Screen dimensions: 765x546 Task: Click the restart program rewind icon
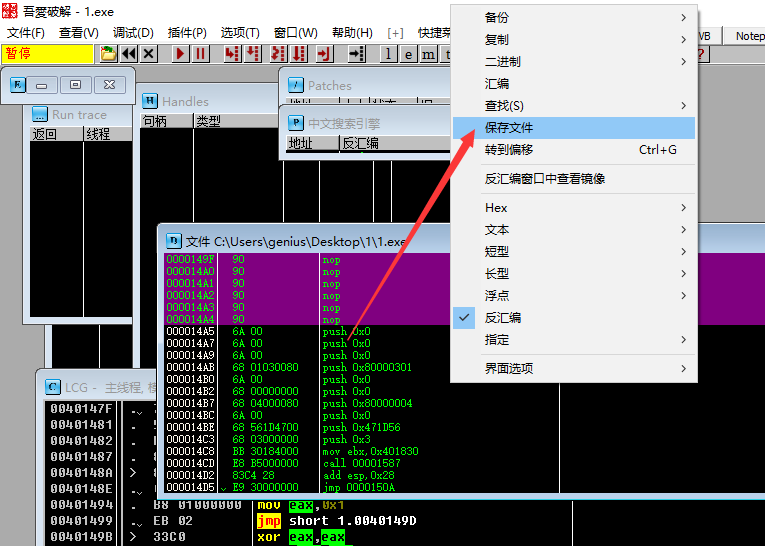click(x=129, y=54)
